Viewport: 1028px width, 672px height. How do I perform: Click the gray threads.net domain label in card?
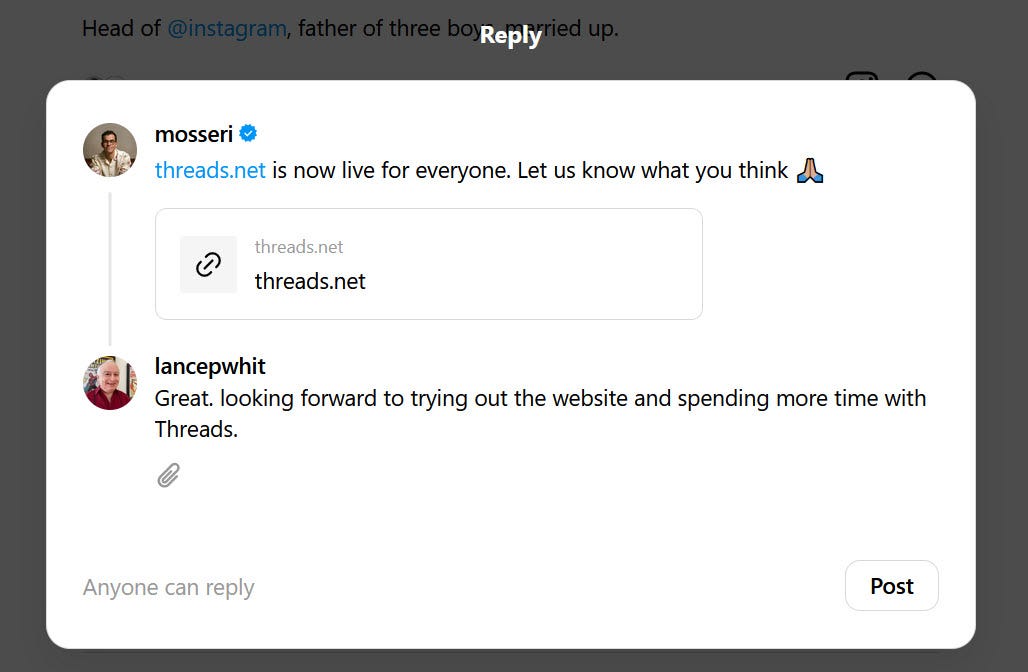(x=299, y=247)
